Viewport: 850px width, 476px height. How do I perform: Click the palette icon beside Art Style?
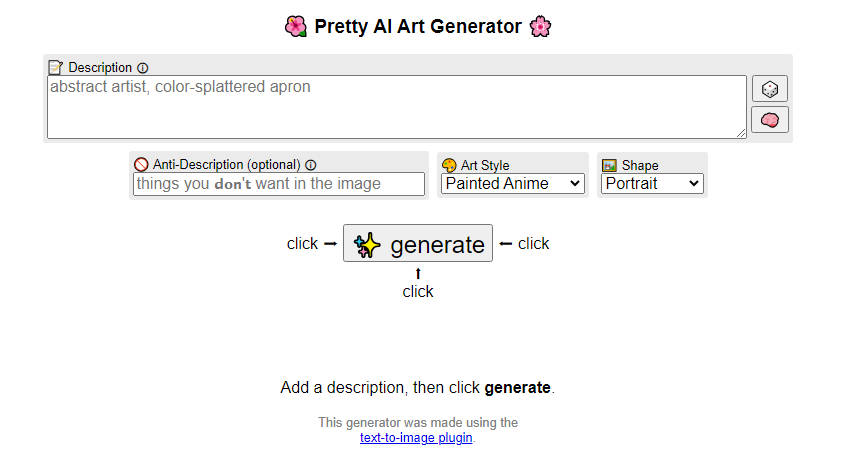coord(449,165)
